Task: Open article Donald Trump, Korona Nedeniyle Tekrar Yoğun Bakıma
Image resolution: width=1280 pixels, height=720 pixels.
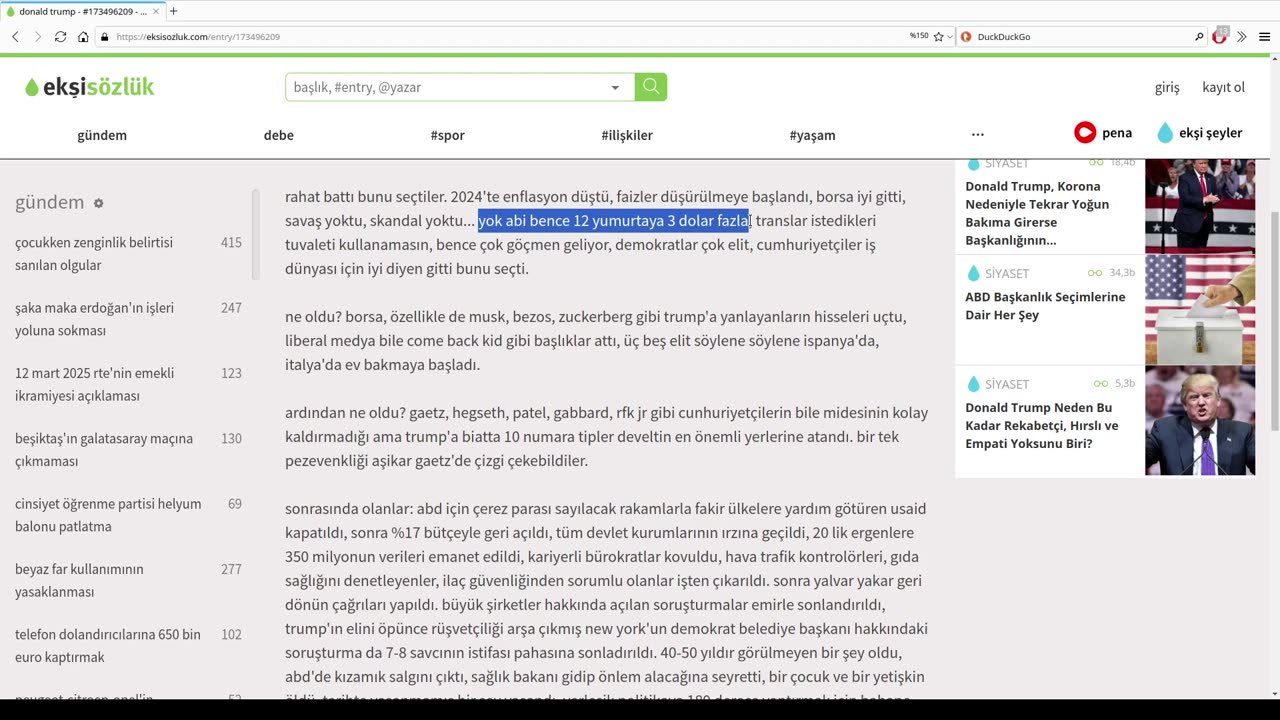Action: pyautogui.click(x=1037, y=213)
